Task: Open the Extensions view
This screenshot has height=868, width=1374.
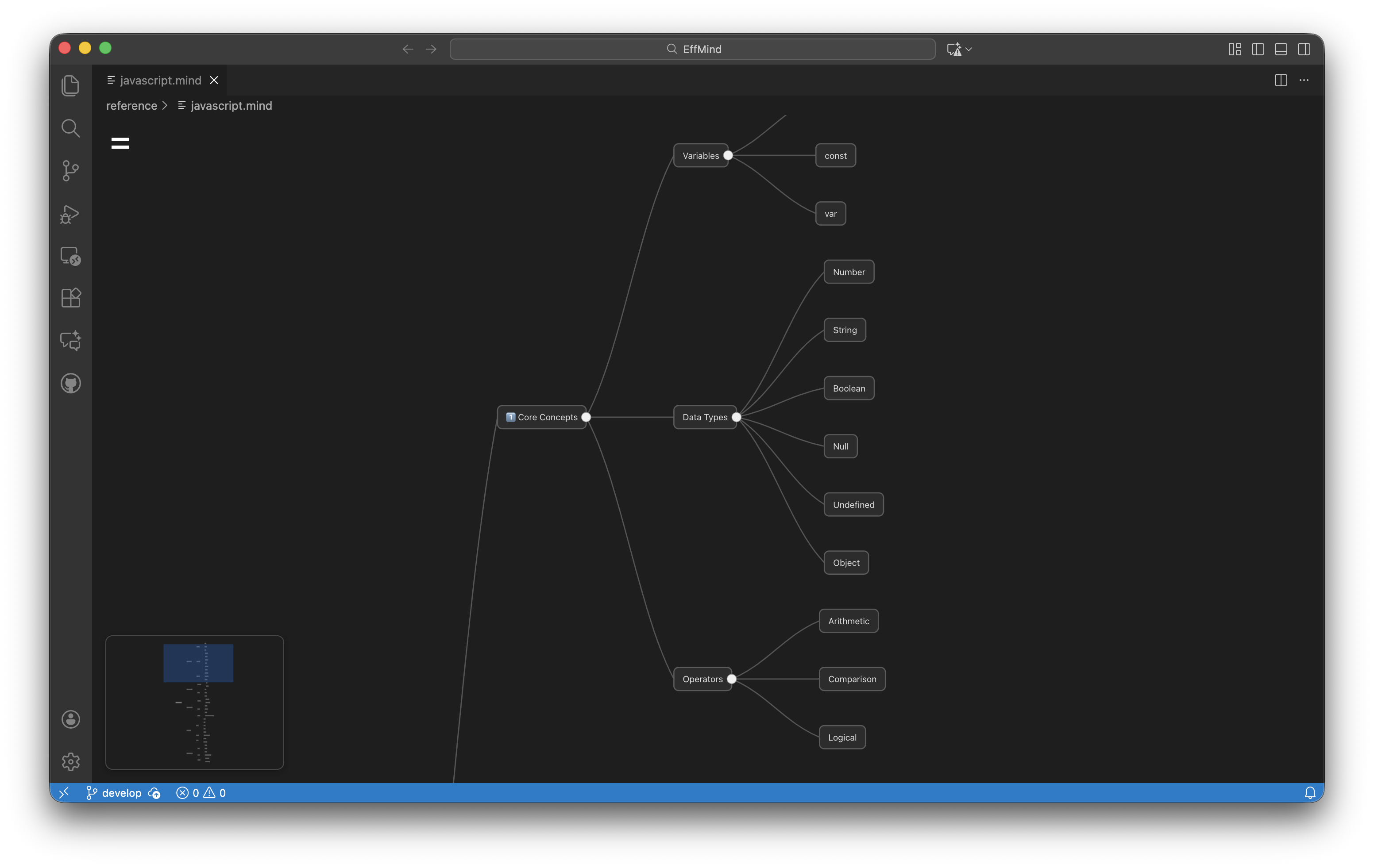Action: coord(70,298)
